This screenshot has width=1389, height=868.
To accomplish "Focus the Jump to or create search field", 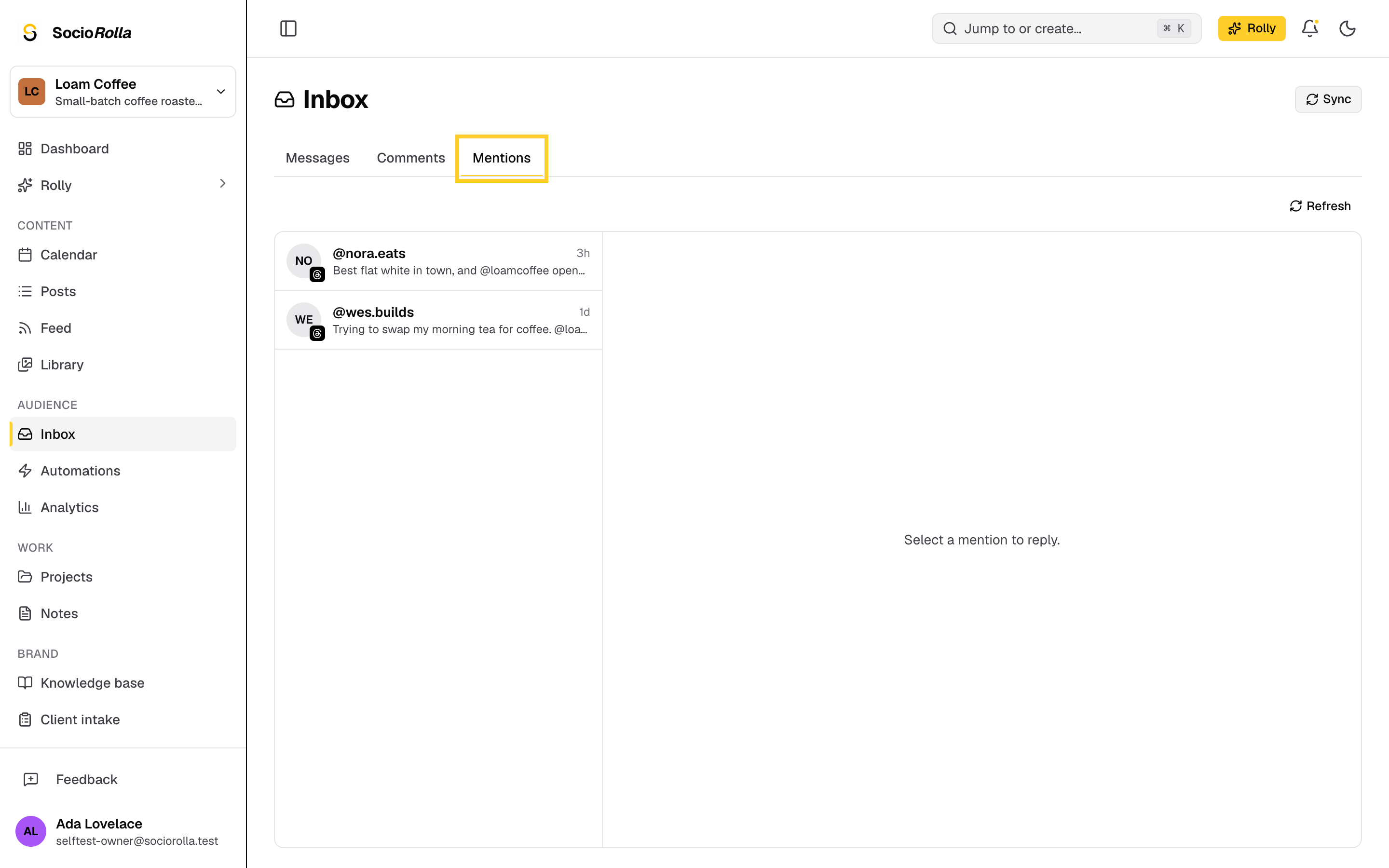I will (1066, 28).
